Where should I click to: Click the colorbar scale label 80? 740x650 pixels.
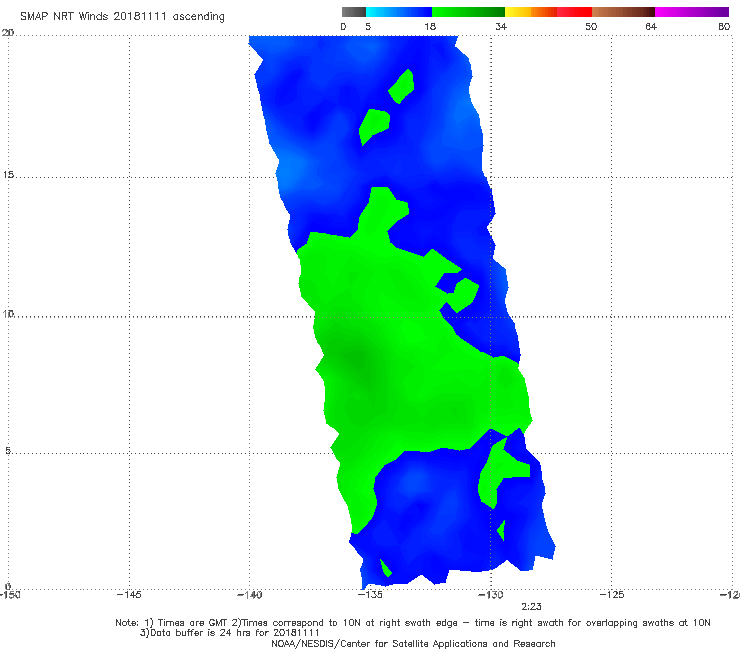724,27
